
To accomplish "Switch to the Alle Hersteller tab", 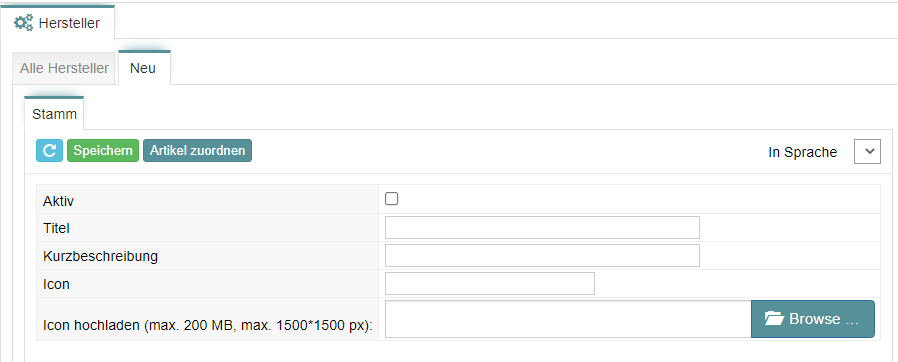I will [x=64, y=69].
